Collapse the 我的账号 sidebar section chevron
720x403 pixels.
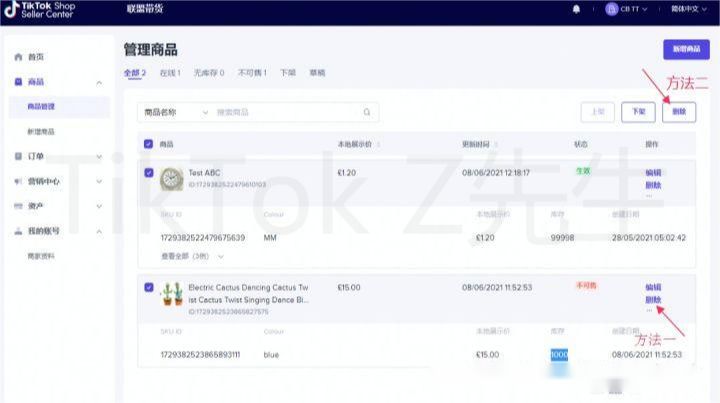click(99, 232)
